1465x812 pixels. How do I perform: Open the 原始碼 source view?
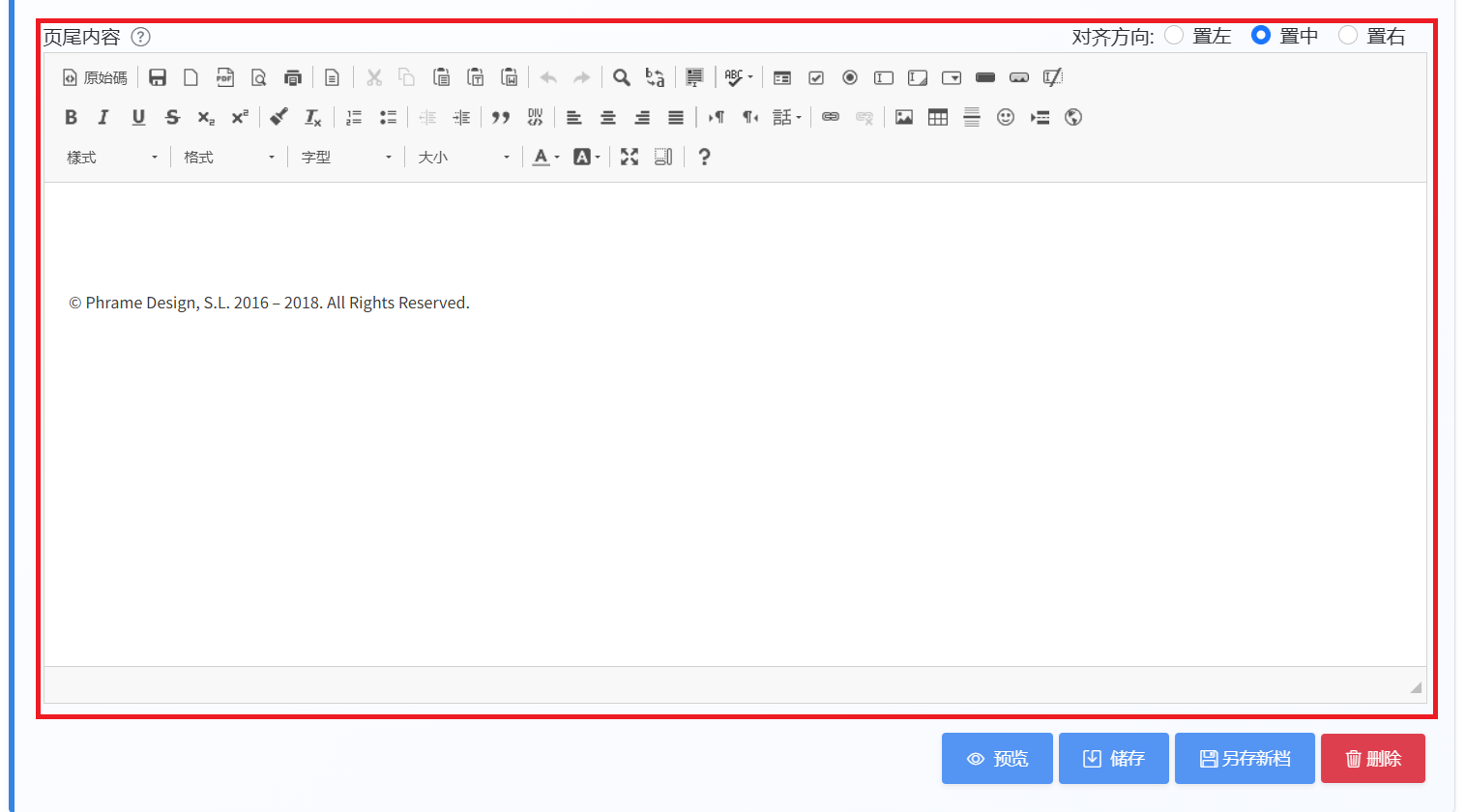(x=95, y=77)
